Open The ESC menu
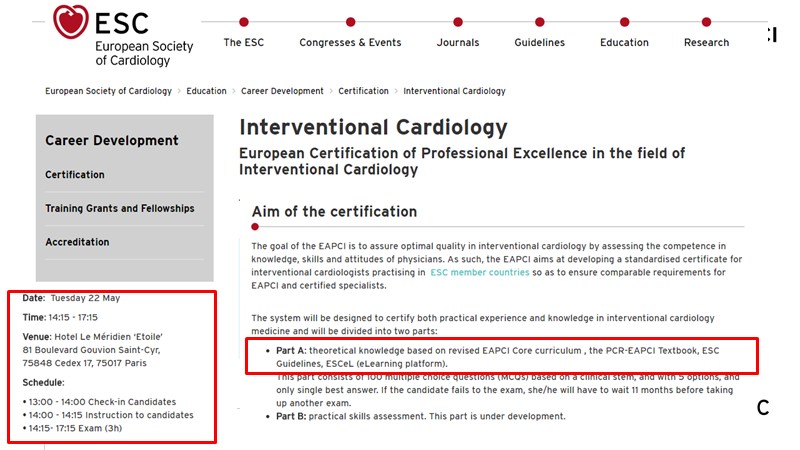Screen dimensions: 800x450 (244, 43)
